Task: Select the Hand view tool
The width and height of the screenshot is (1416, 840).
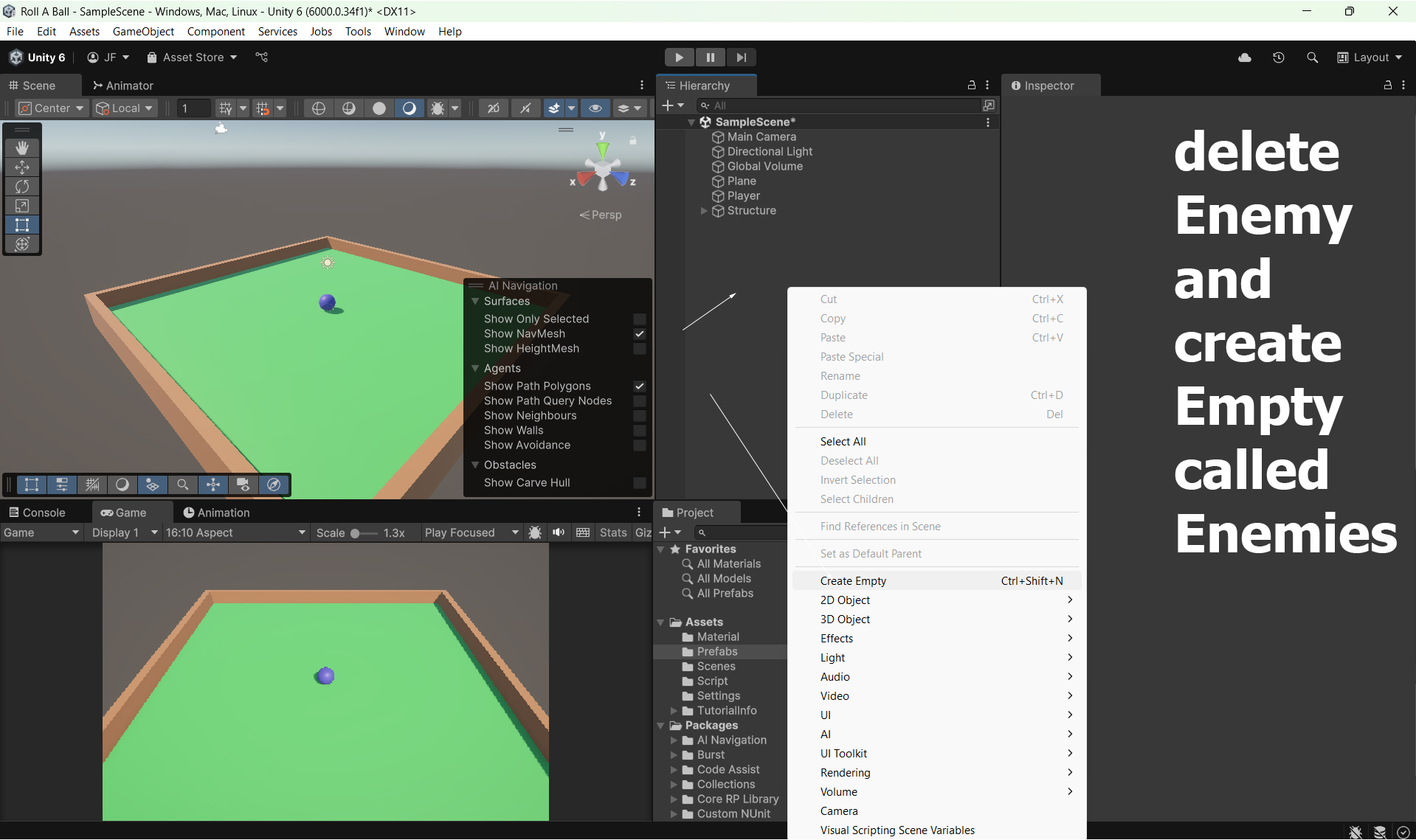Action: (x=22, y=147)
